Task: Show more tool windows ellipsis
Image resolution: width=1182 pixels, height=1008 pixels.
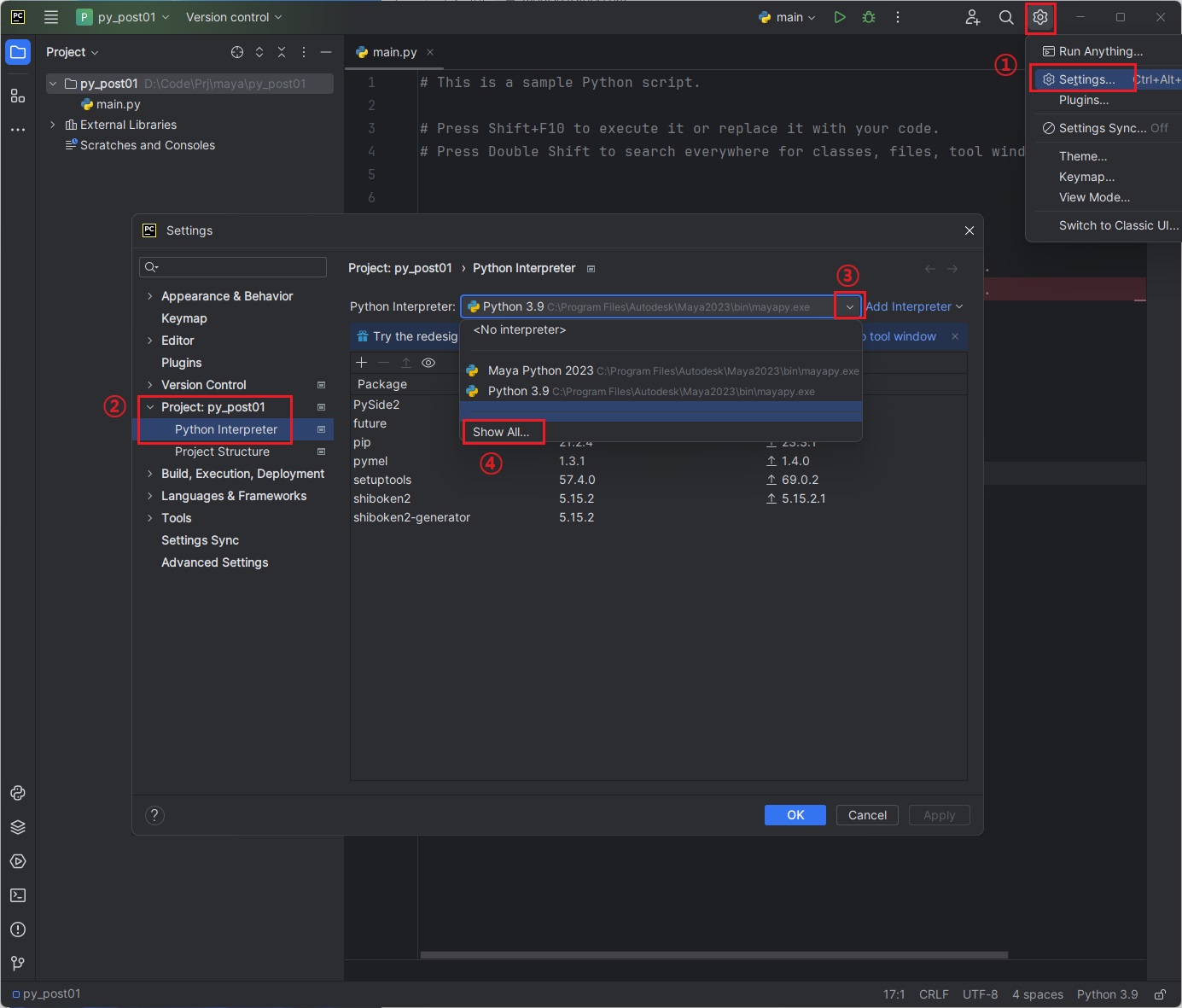Action: coord(18,130)
